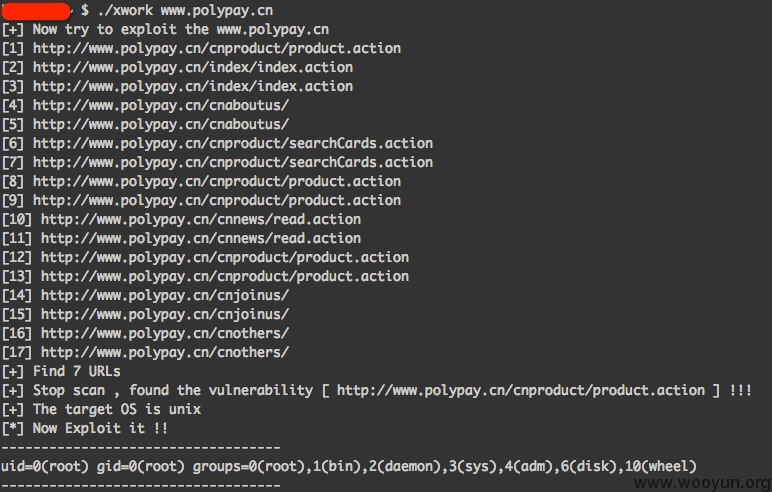
Task: Click the 'Find 7 URLs' output line
Action: coord(62,371)
